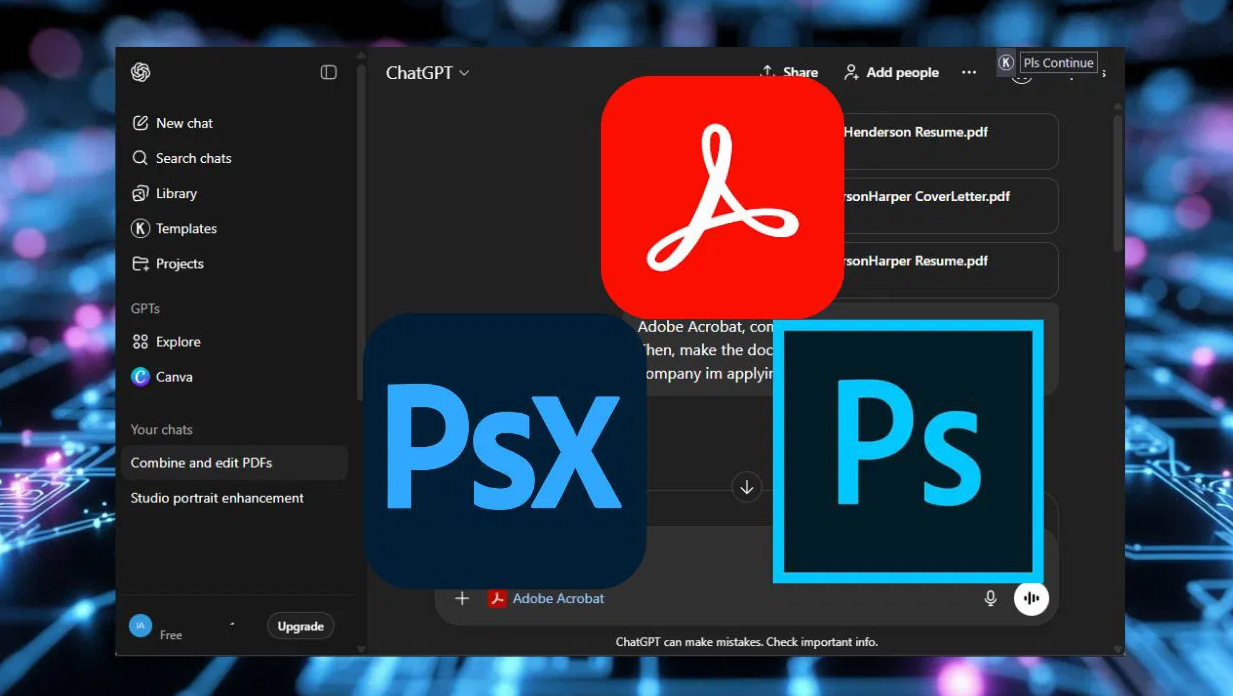
Task: Collapse the sidebar with the panel icon
Action: pos(328,72)
